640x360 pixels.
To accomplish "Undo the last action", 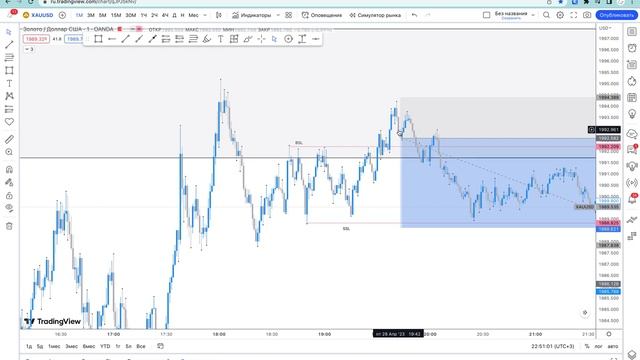I will (x=414, y=15).
